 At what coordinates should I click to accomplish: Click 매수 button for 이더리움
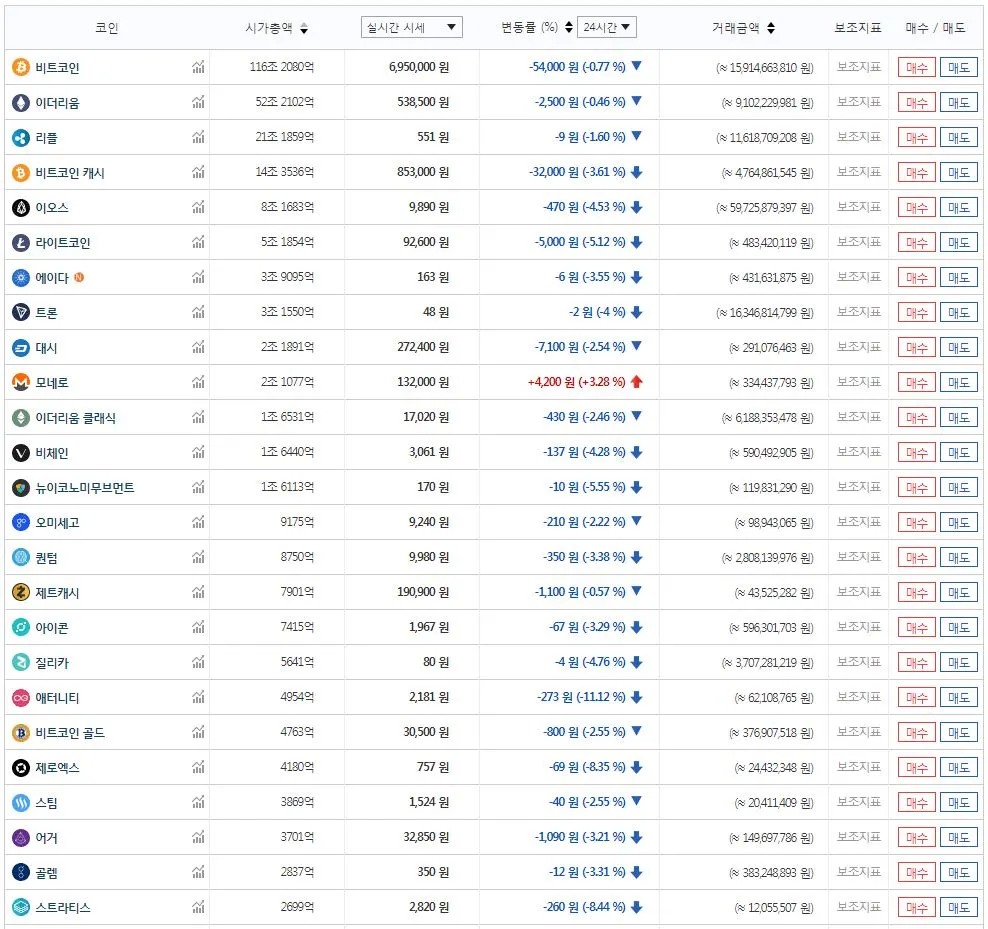pyautogui.click(x=916, y=102)
